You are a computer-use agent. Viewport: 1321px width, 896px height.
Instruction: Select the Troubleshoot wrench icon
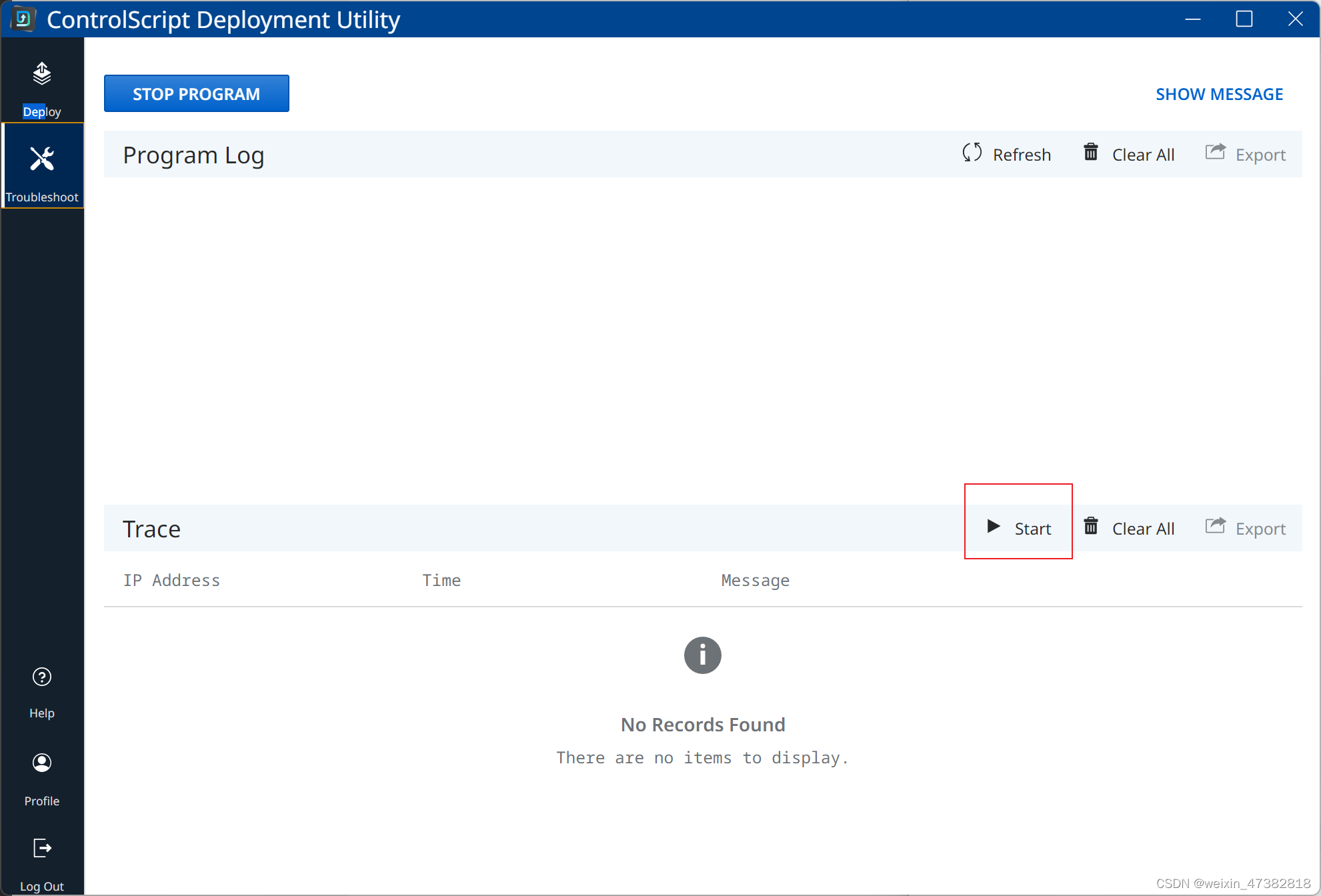tap(41, 159)
